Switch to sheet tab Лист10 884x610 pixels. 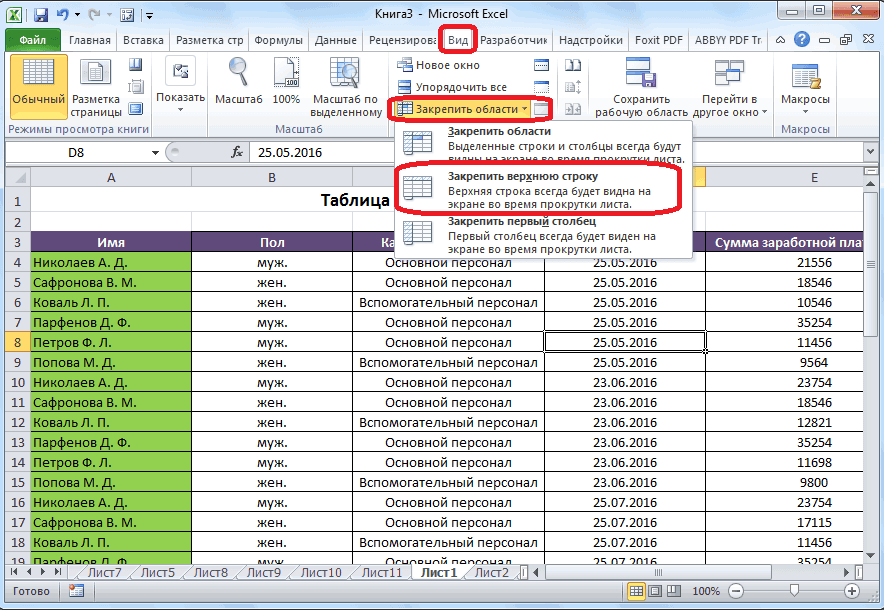[320, 573]
